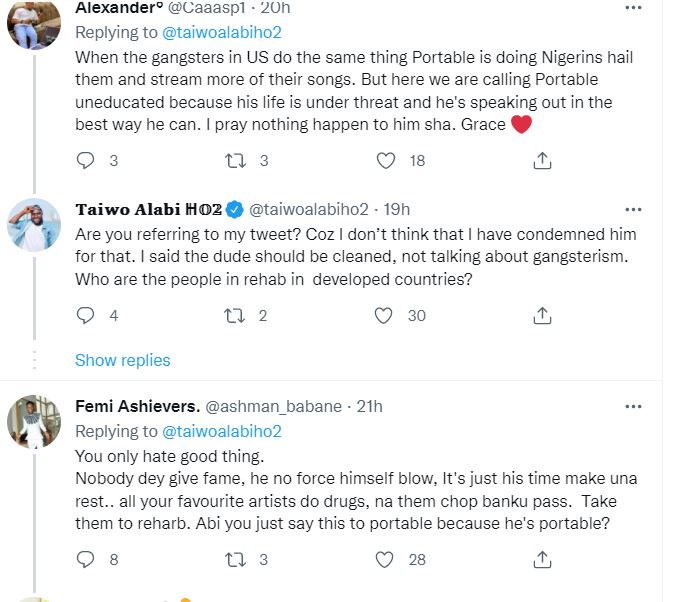The width and height of the screenshot is (676, 602).
Task: Share Taiwo Alabi's tweet
Action: click(x=541, y=315)
